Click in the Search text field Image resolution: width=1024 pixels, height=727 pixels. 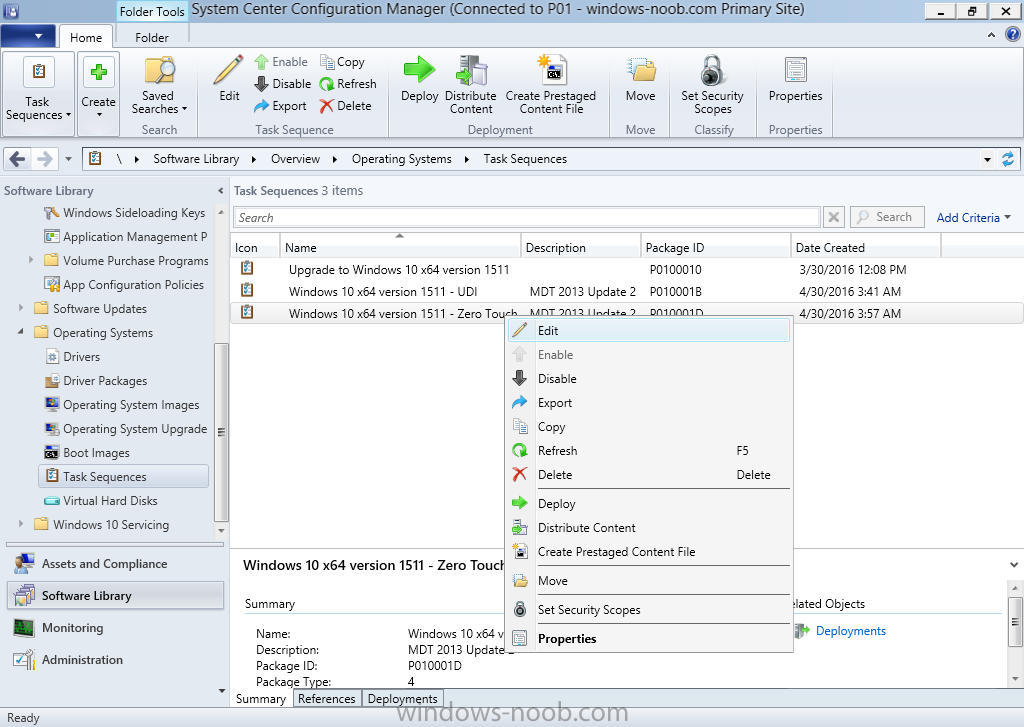pos(526,218)
